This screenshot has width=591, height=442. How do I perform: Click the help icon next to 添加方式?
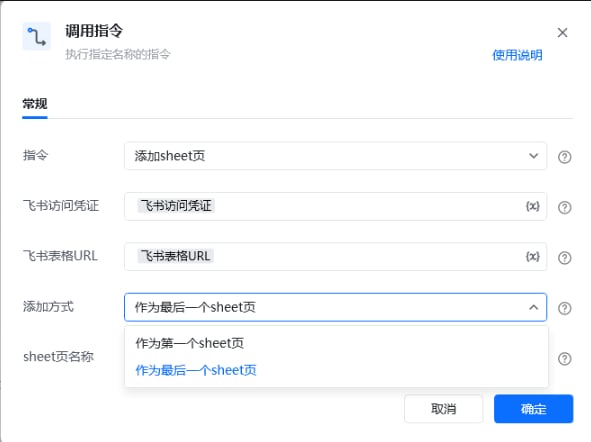[564, 308]
